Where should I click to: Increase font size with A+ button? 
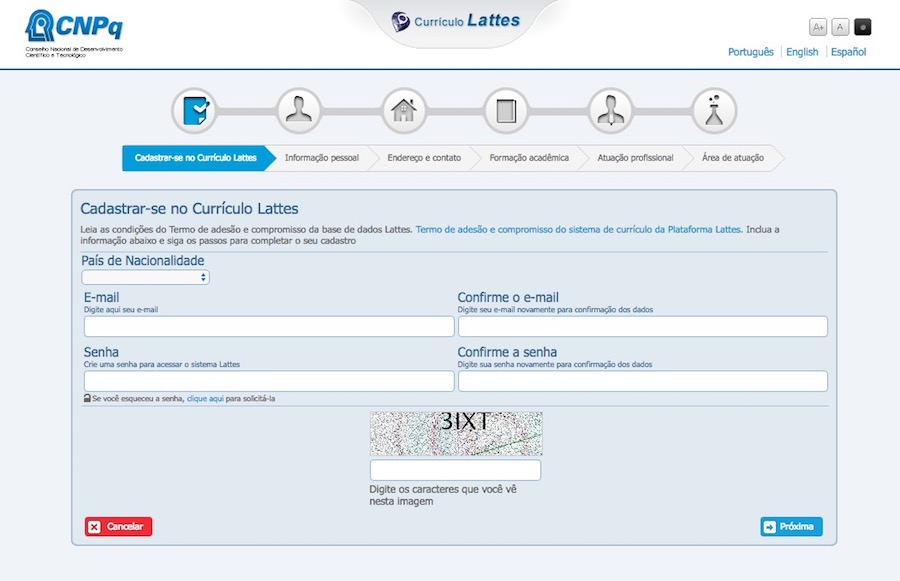point(818,27)
